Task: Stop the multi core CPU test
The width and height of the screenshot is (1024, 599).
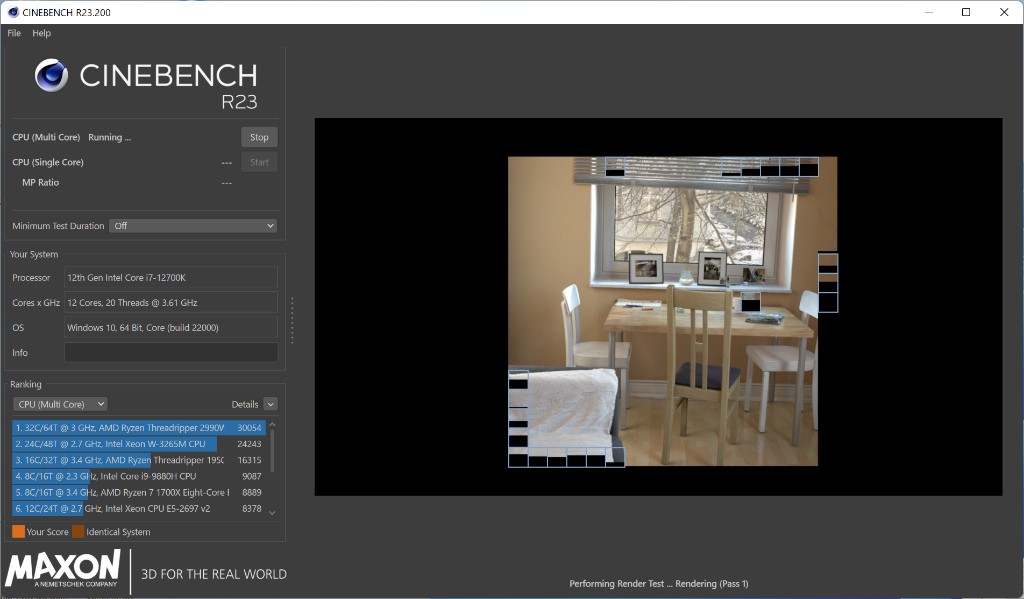Action: [259, 137]
